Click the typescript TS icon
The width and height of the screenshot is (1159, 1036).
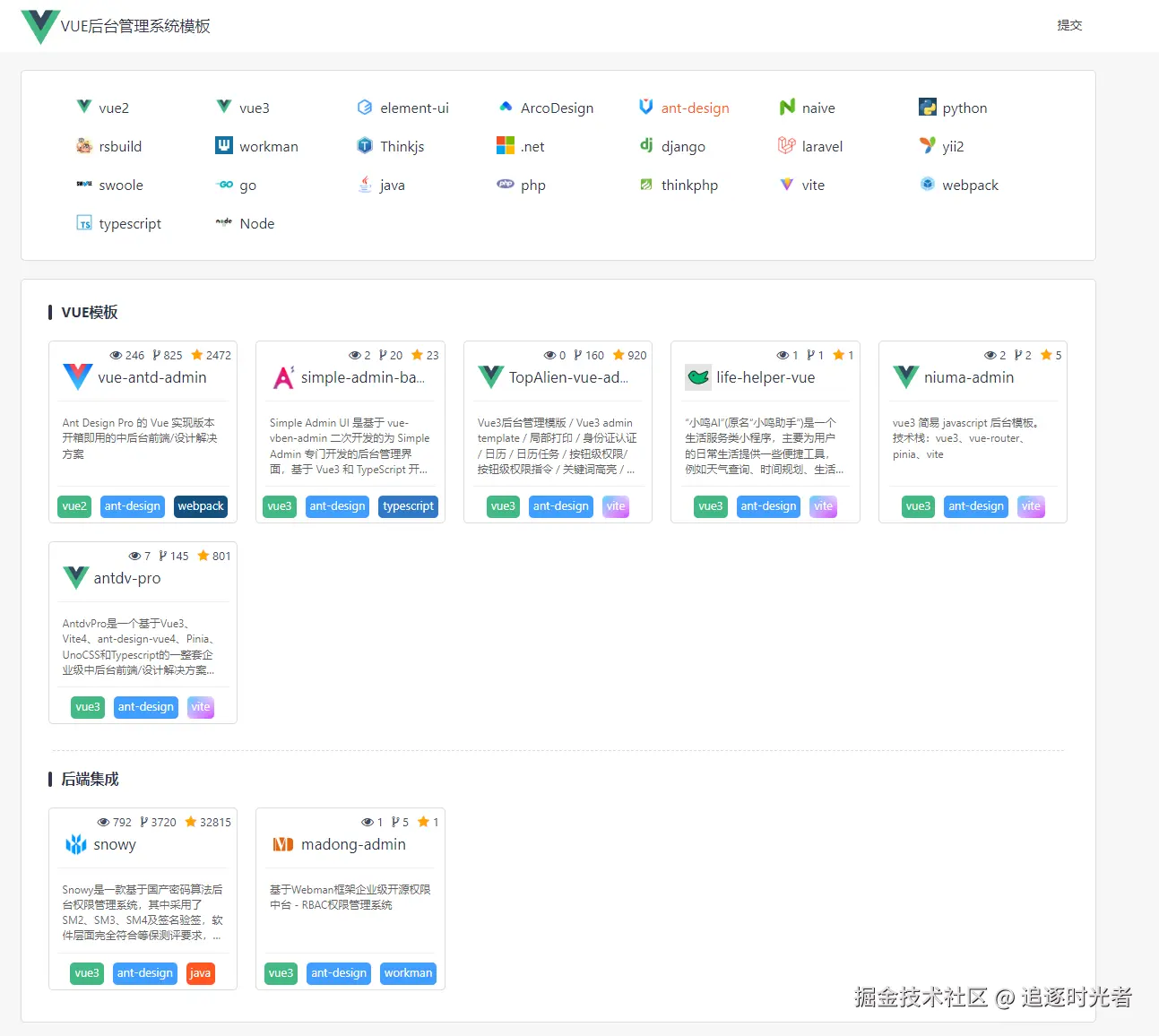tap(84, 223)
